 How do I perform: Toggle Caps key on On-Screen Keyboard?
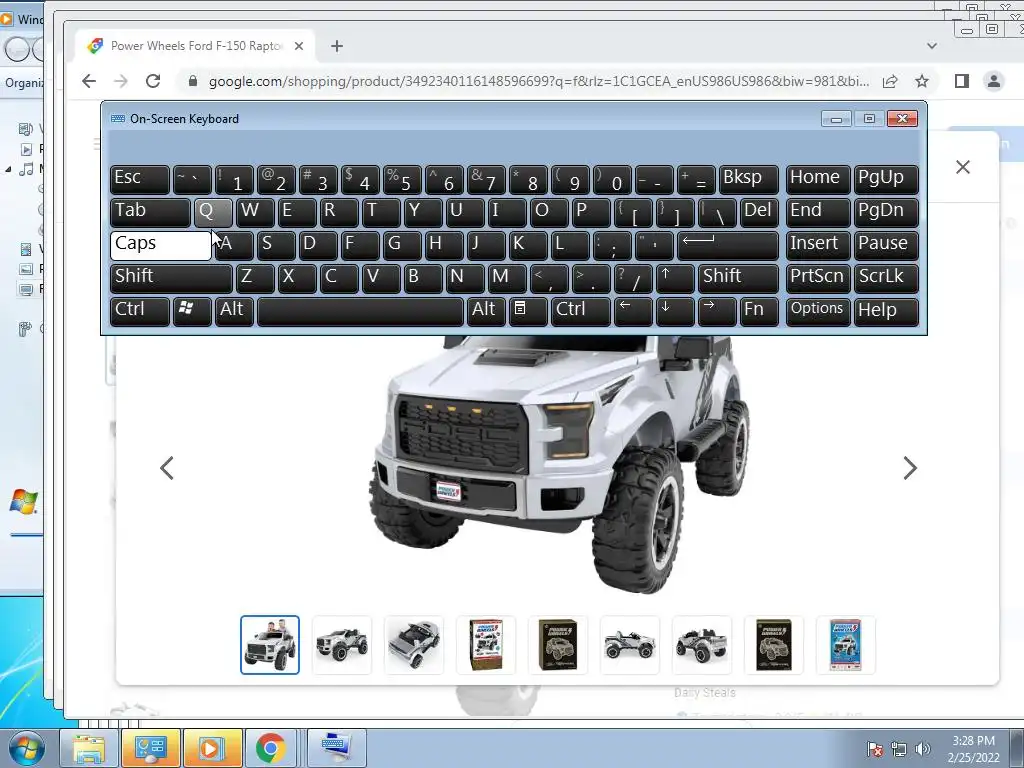pos(161,246)
